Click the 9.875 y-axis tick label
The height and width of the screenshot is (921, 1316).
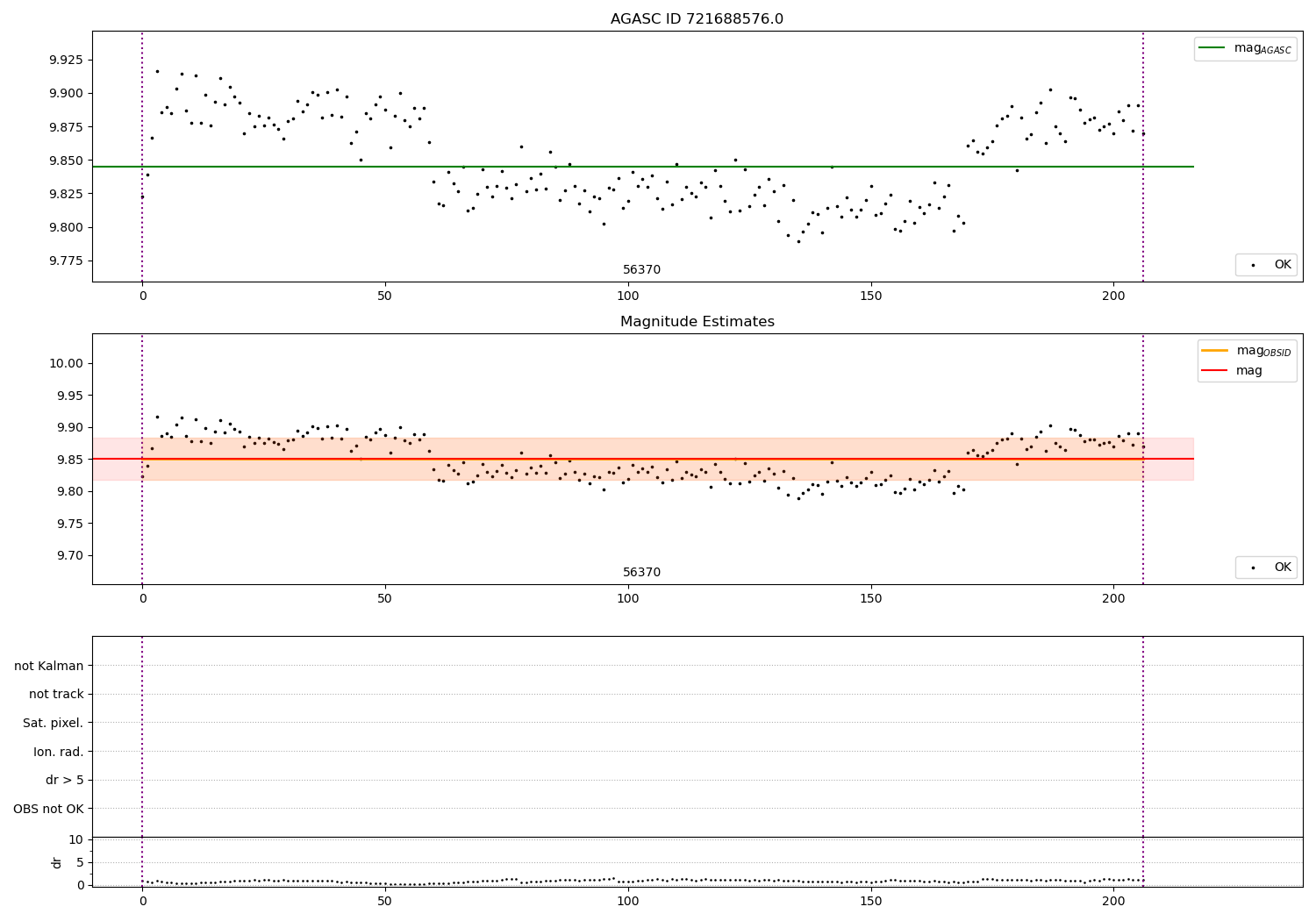[66, 127]
